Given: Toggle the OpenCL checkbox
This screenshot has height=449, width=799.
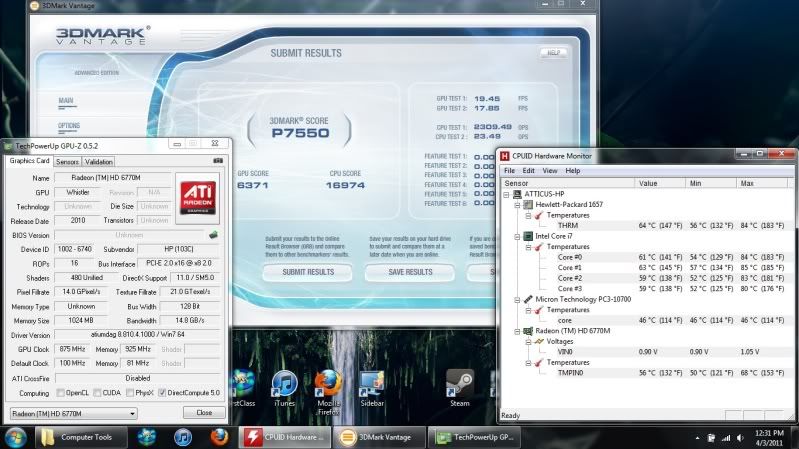Looking at the screenshot, I should pyautogui.click(x=61, y=392).
